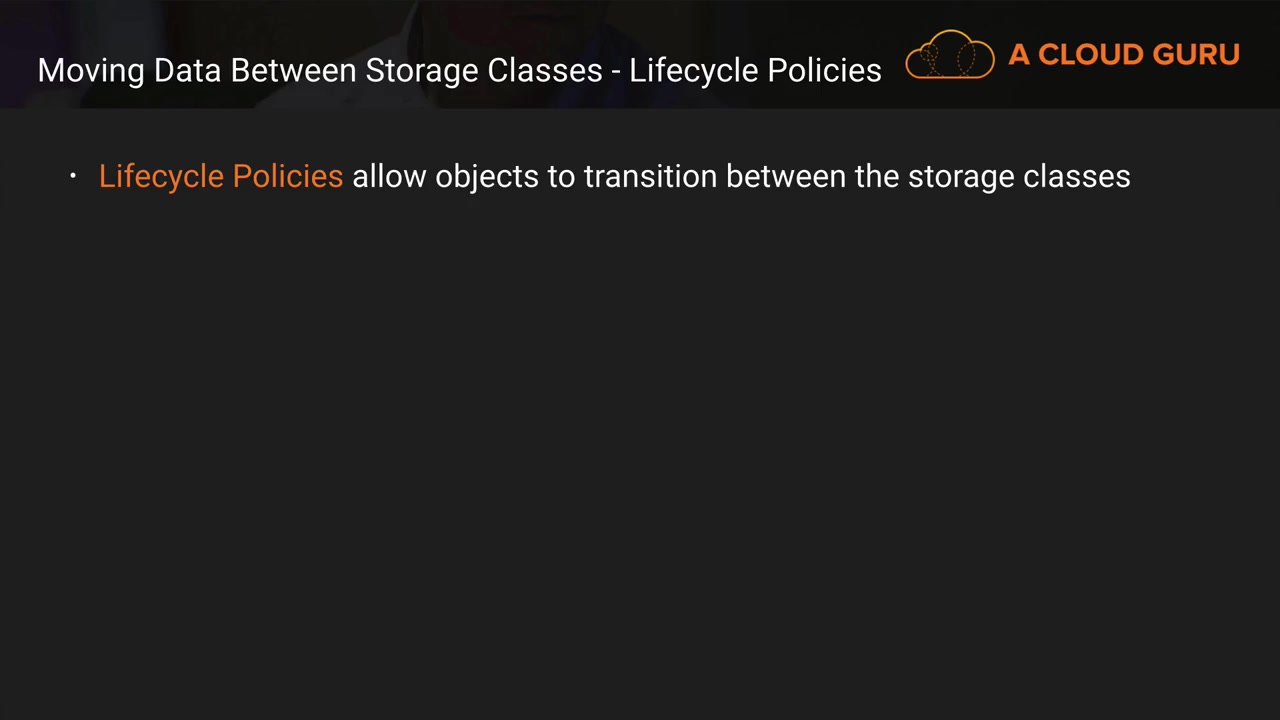Viewport: 1280px width, 720px height.
Task: Click lowercase "between" in the bullet sentence
Action: (786, 177)
